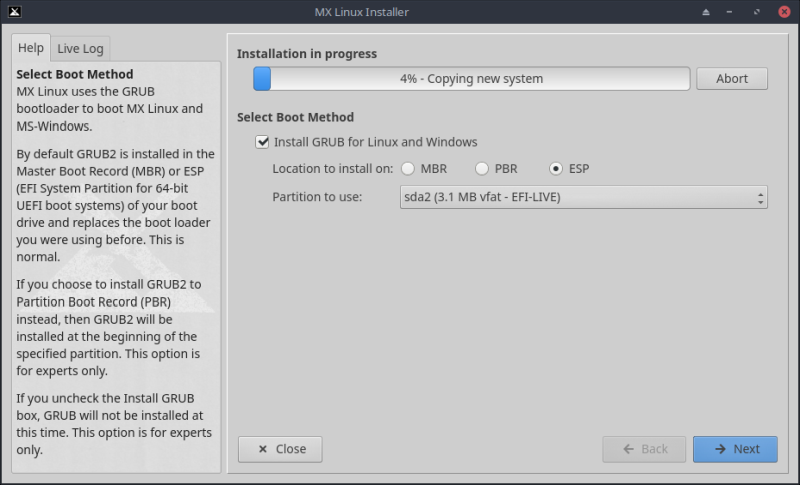The height and width of the screenshot is (485, 800).
Task: Click the 'Installation in progress' label
Action: tap(307, 54)
